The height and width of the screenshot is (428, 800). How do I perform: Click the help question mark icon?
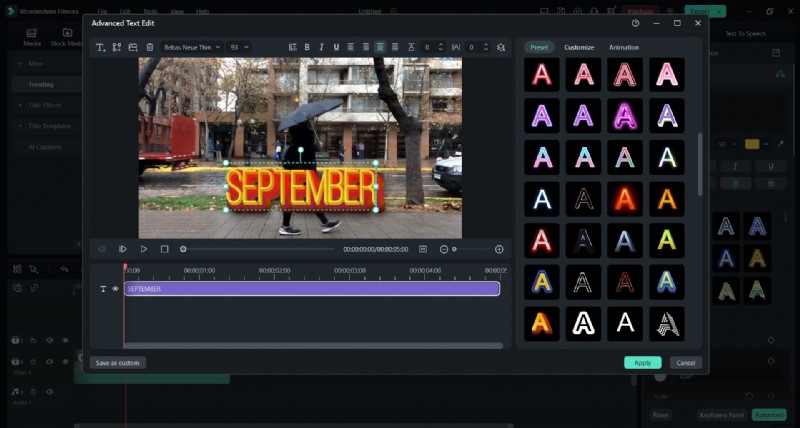pyautogui.click(x=636, y=23)
